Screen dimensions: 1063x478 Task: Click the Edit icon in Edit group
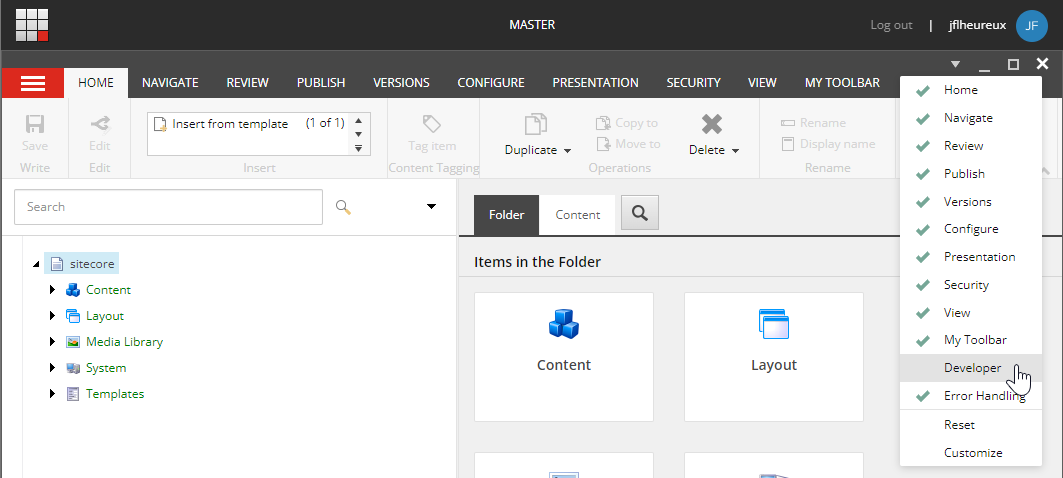[x=100, y=124]
